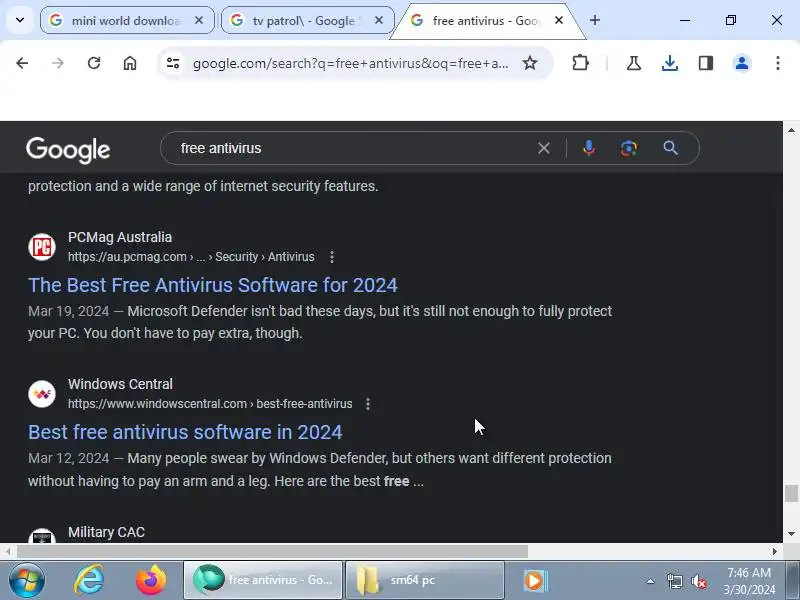The height and width of the screenshot is (600, 800).
Task: Search by voice microphone icon
Action: click(589, 148)
